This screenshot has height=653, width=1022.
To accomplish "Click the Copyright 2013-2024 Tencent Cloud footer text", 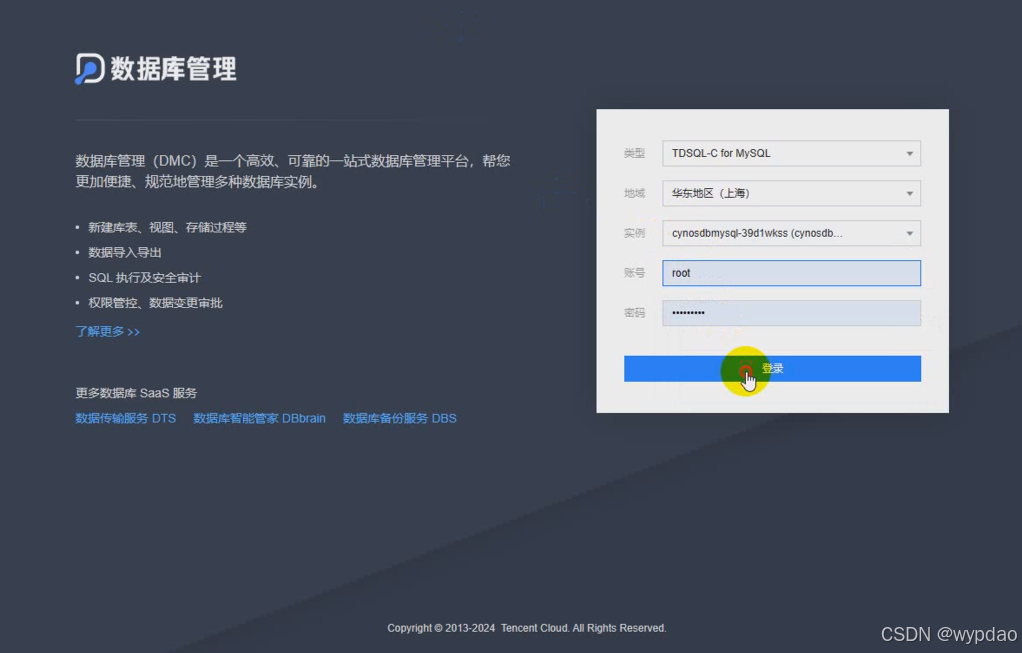I will [x=527, y=628].
